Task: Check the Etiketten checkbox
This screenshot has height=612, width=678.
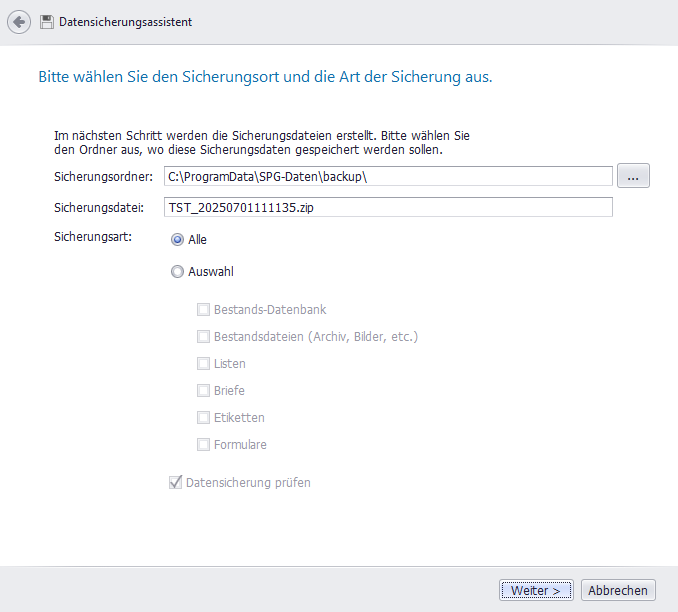Action: tap(204, 418)
